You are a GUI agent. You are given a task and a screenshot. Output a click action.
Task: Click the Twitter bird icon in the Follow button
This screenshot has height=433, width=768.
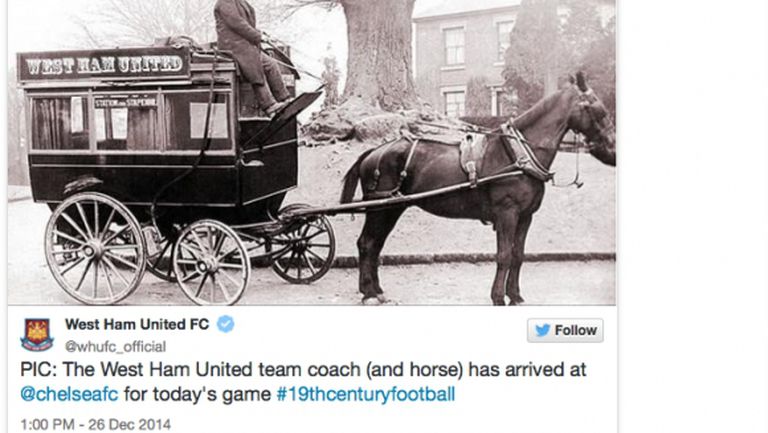542,331
